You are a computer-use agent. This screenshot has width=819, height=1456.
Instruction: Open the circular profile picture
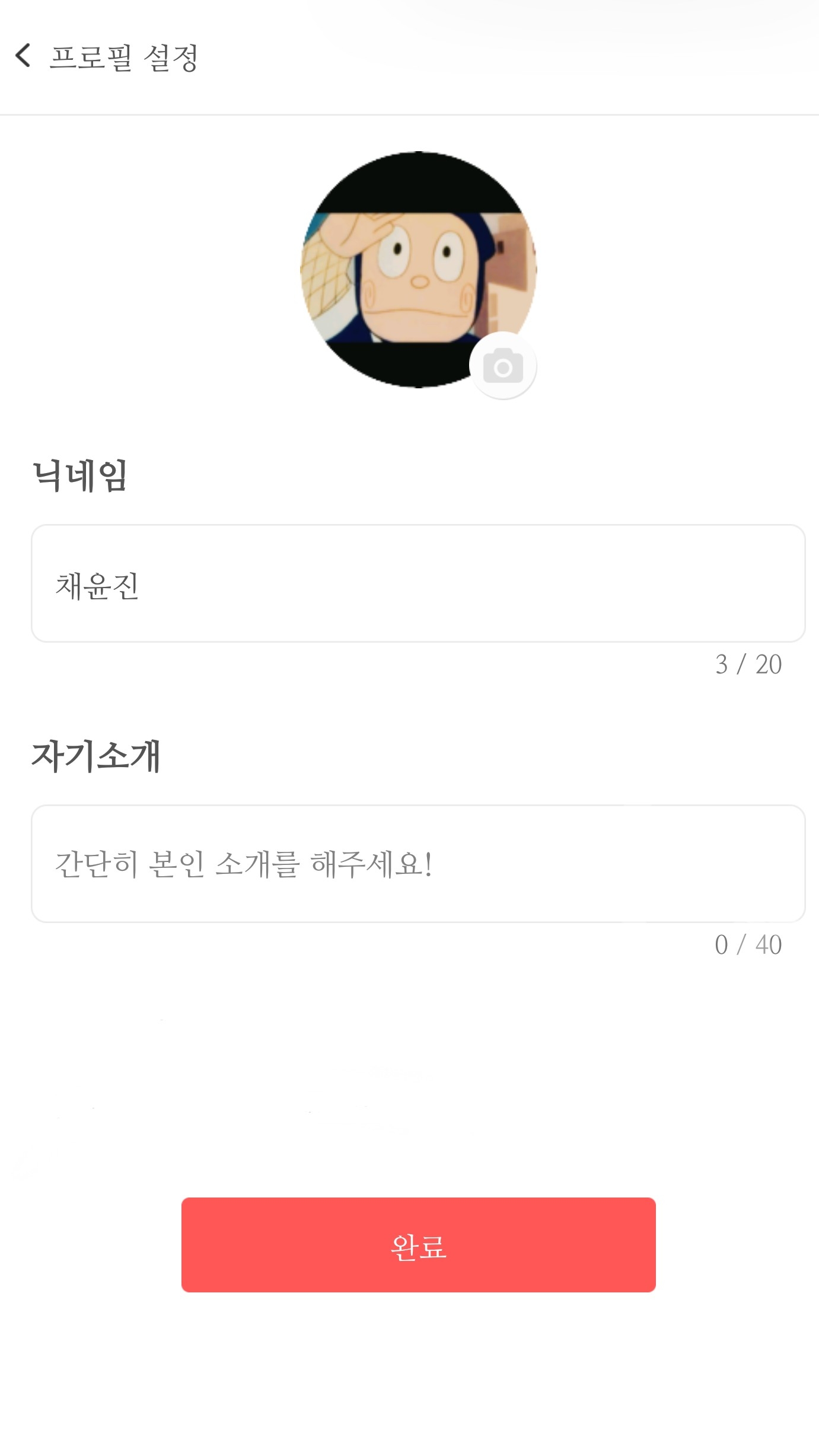[x=418, y=270]
